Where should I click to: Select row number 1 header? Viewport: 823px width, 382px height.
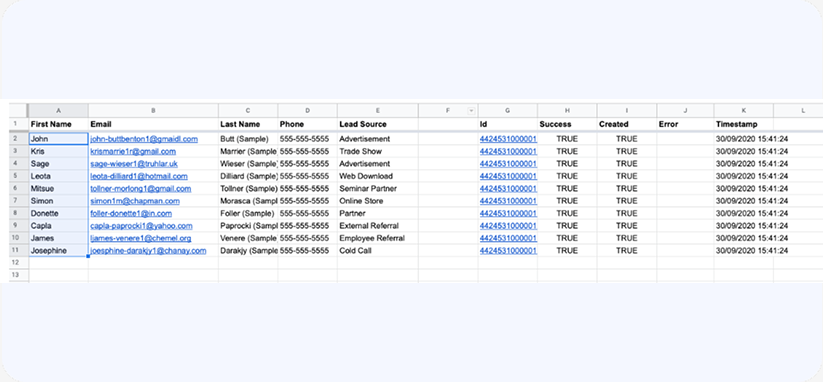point(19,124)
